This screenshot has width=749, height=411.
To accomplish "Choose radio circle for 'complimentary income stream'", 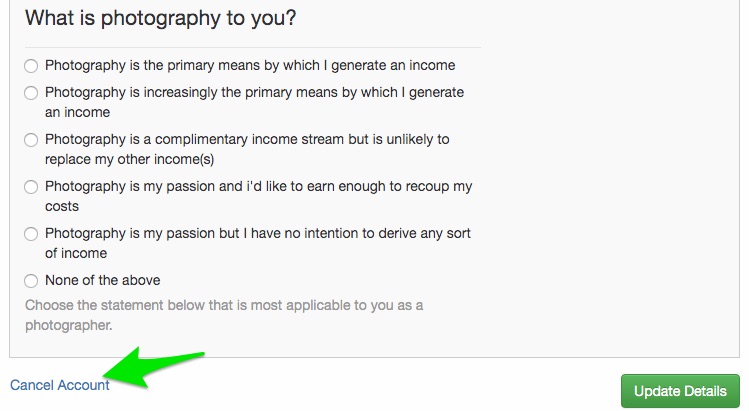I will click(x=31, y=140).
